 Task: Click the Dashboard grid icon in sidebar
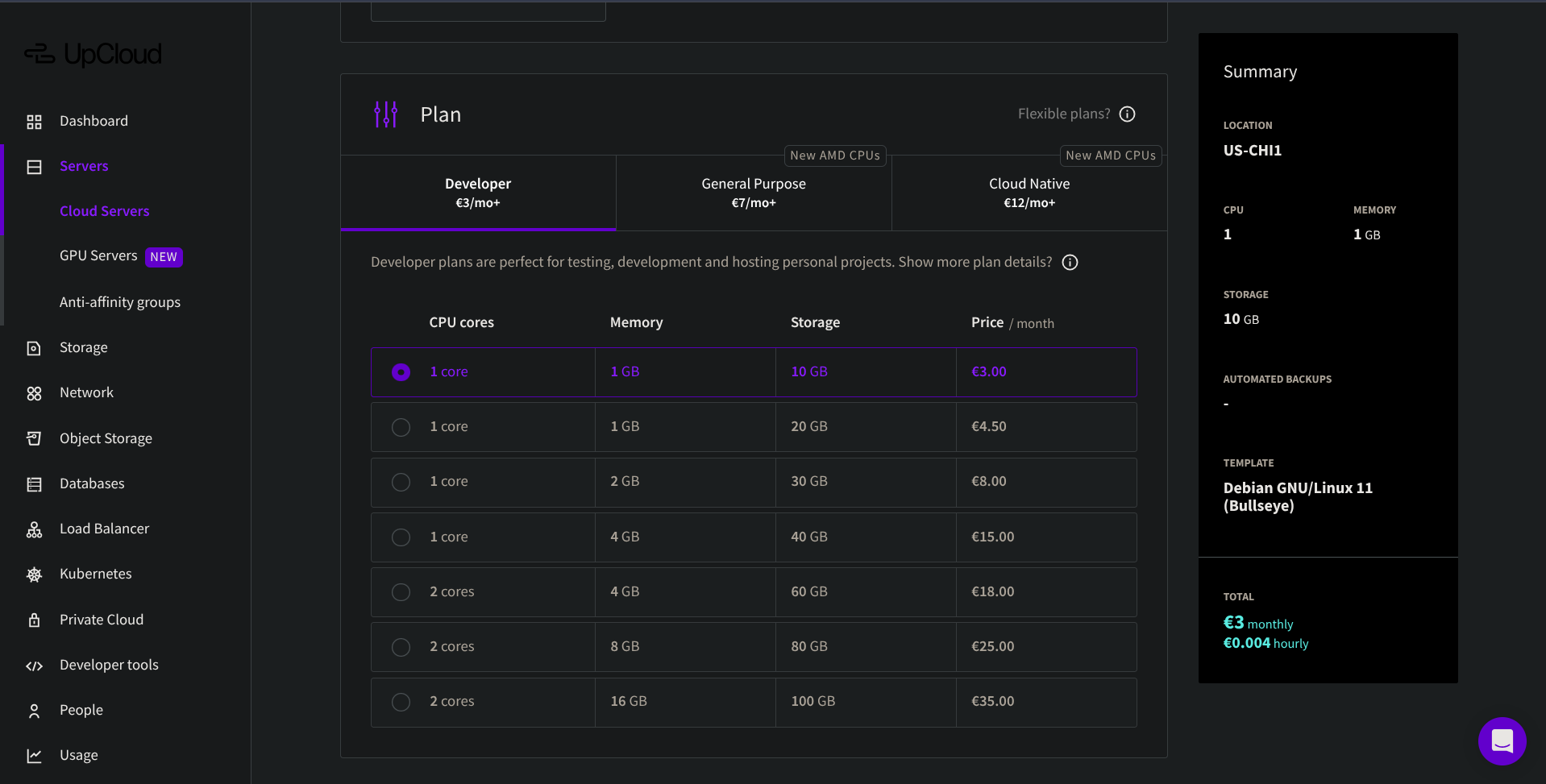[x=34, y=122]
